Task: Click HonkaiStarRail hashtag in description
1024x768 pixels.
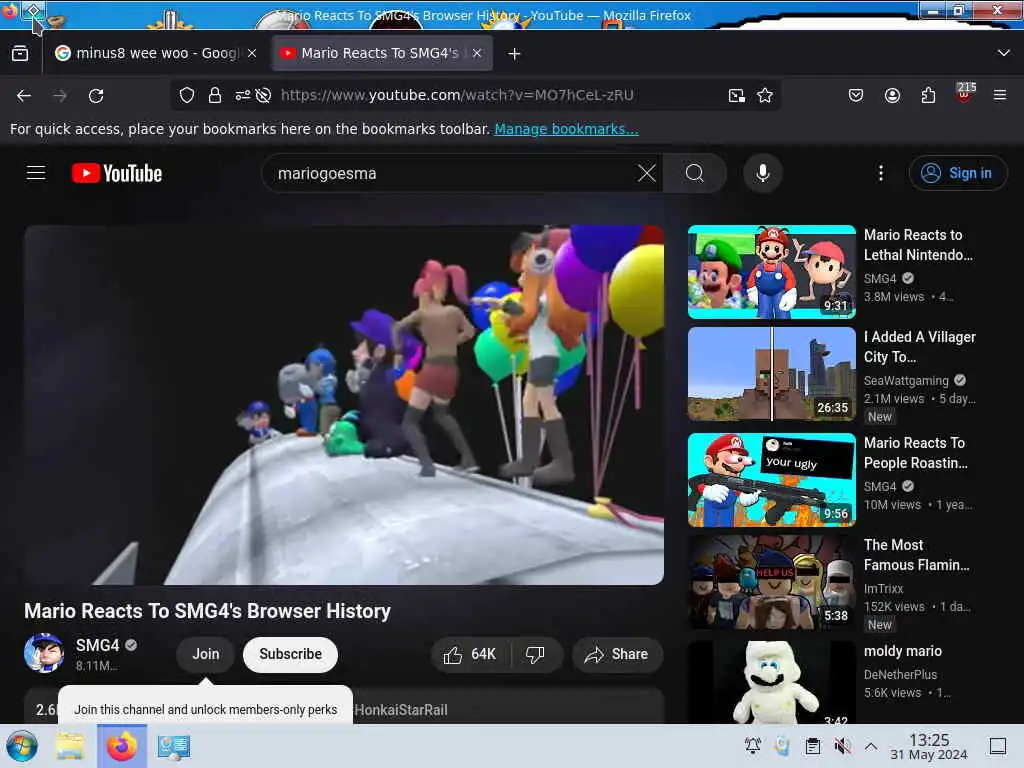Action: coord(400,710)
